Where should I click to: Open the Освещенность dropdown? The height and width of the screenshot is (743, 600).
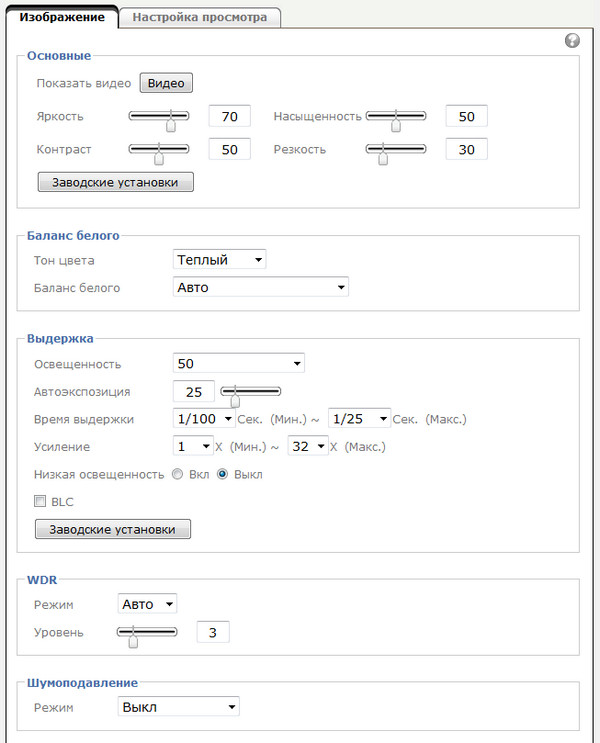pyautogui.click(x=238, y=363)
